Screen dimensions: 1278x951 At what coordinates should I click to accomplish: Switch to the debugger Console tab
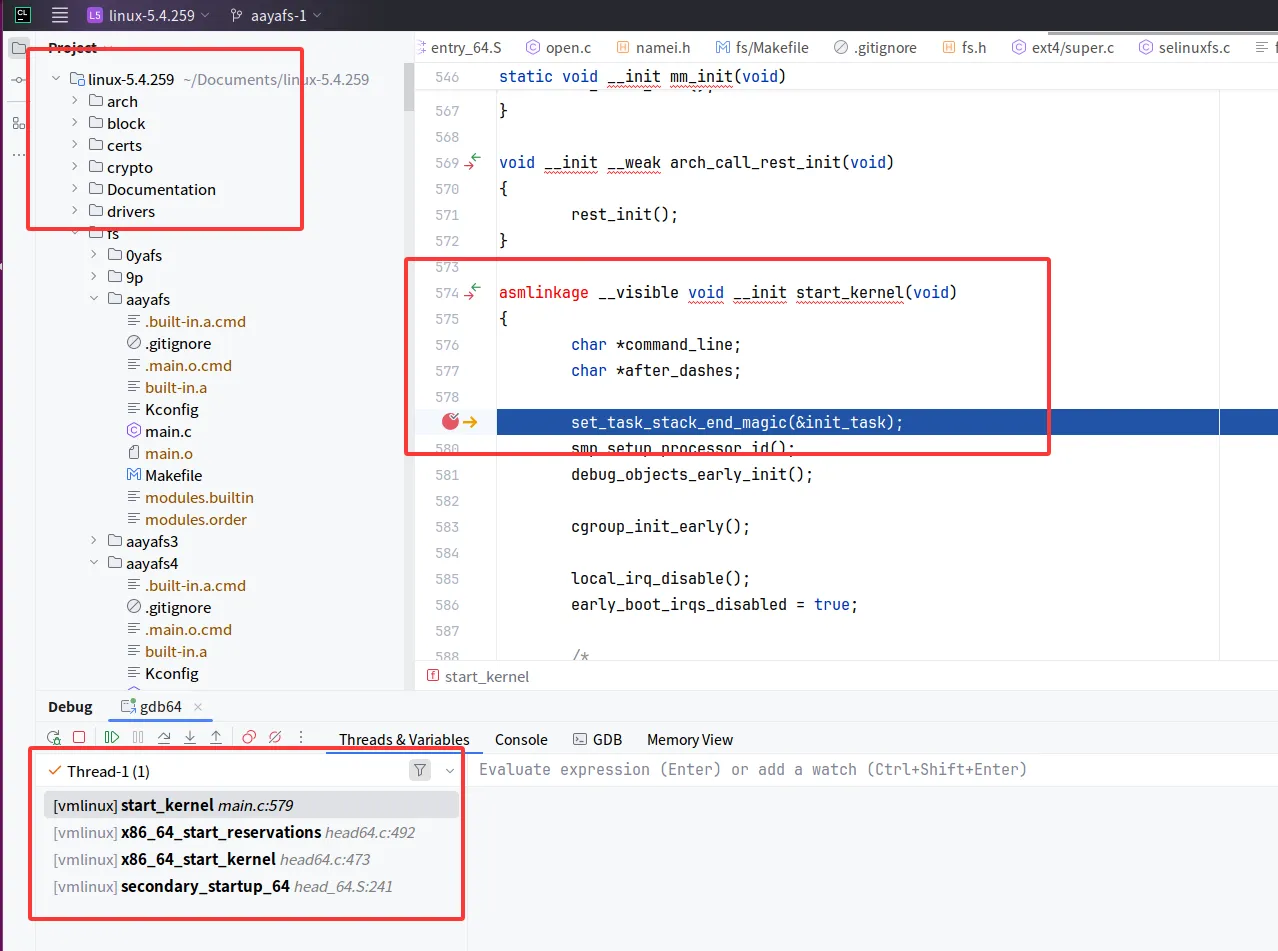click(521, 740)
